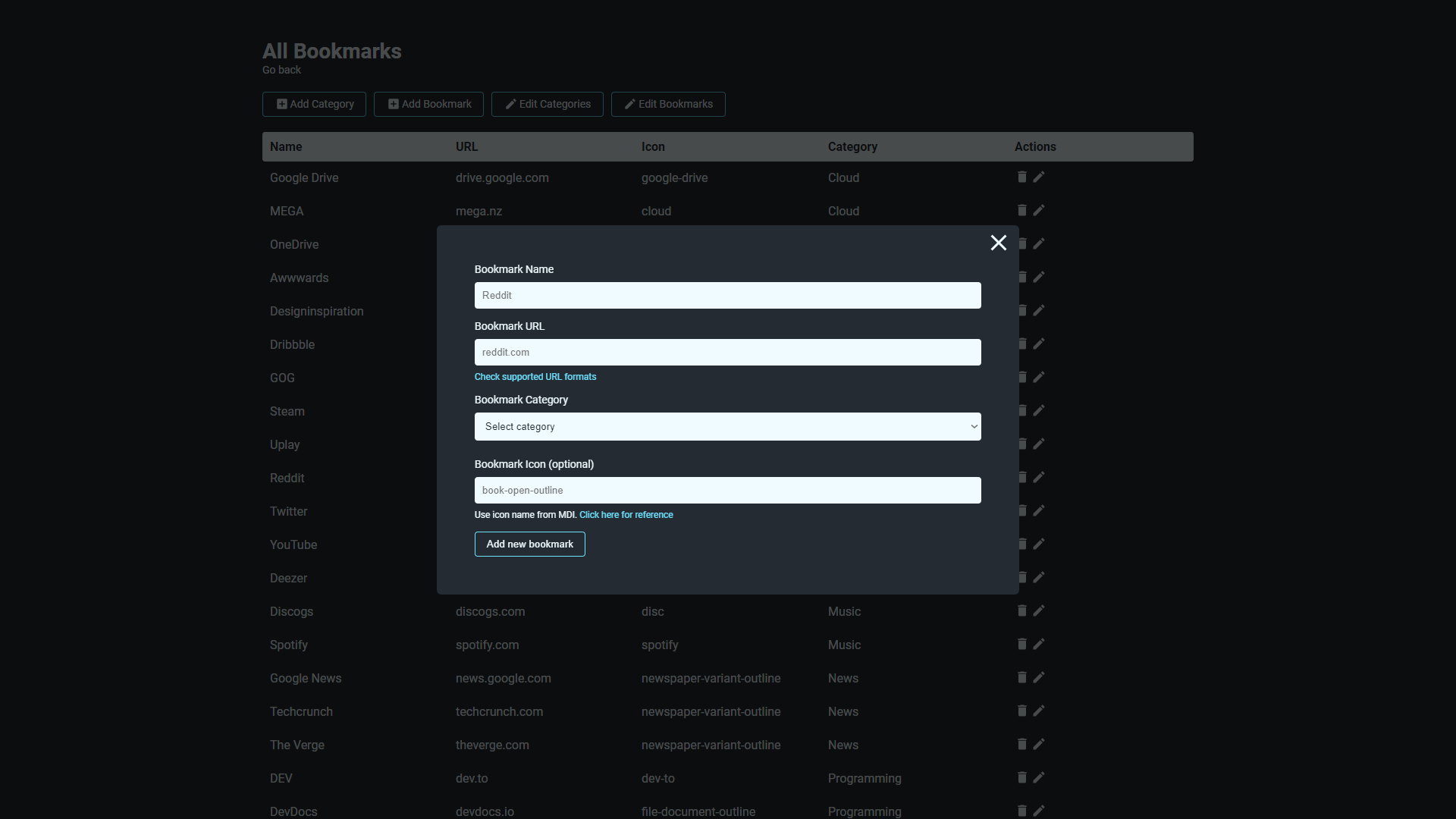The width and height of the screenshot is (1456, 819).
Task: Click the Bookmark Icon text field
Action: coord(727,490)
